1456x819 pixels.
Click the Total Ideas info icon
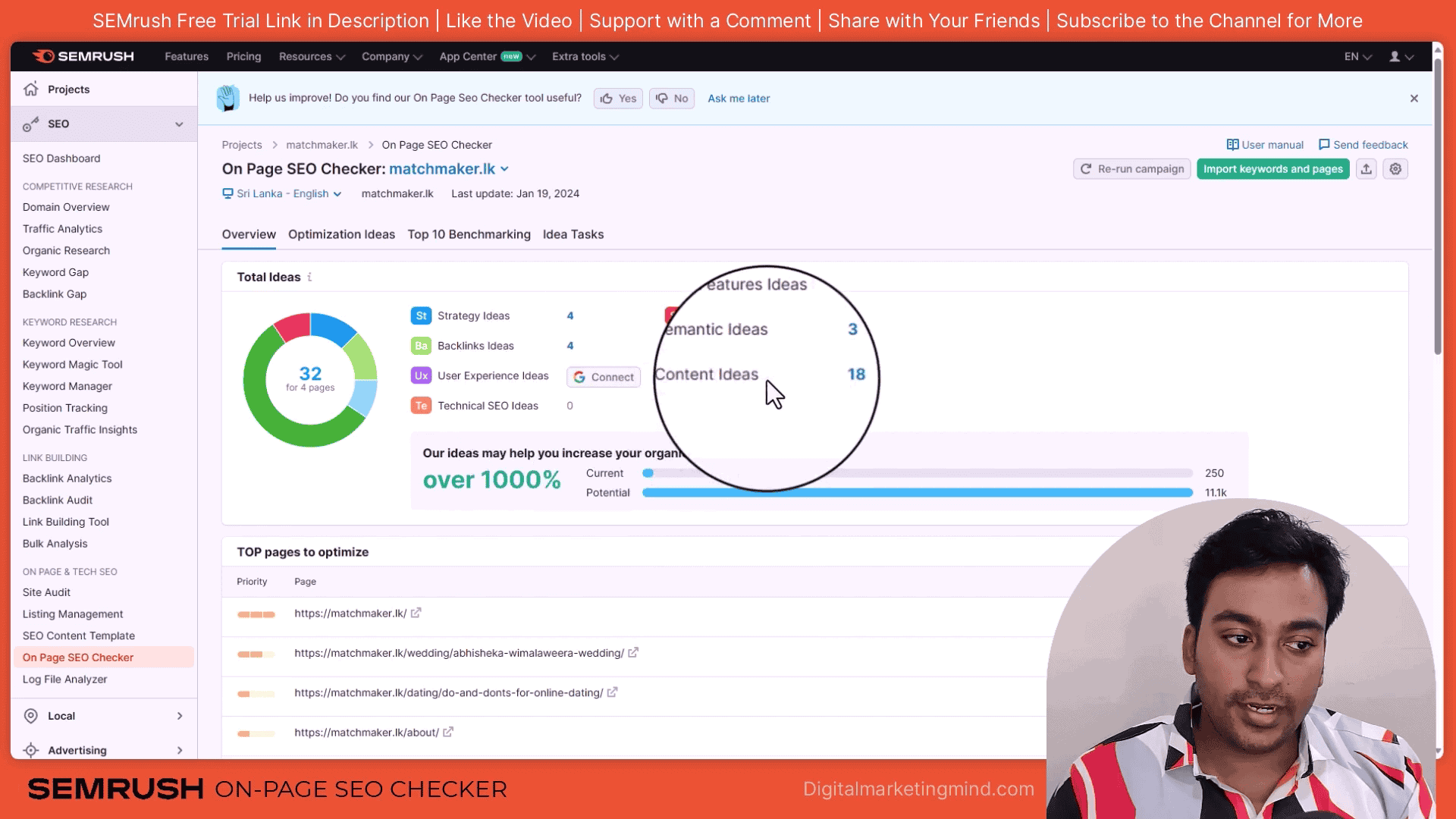309,277
